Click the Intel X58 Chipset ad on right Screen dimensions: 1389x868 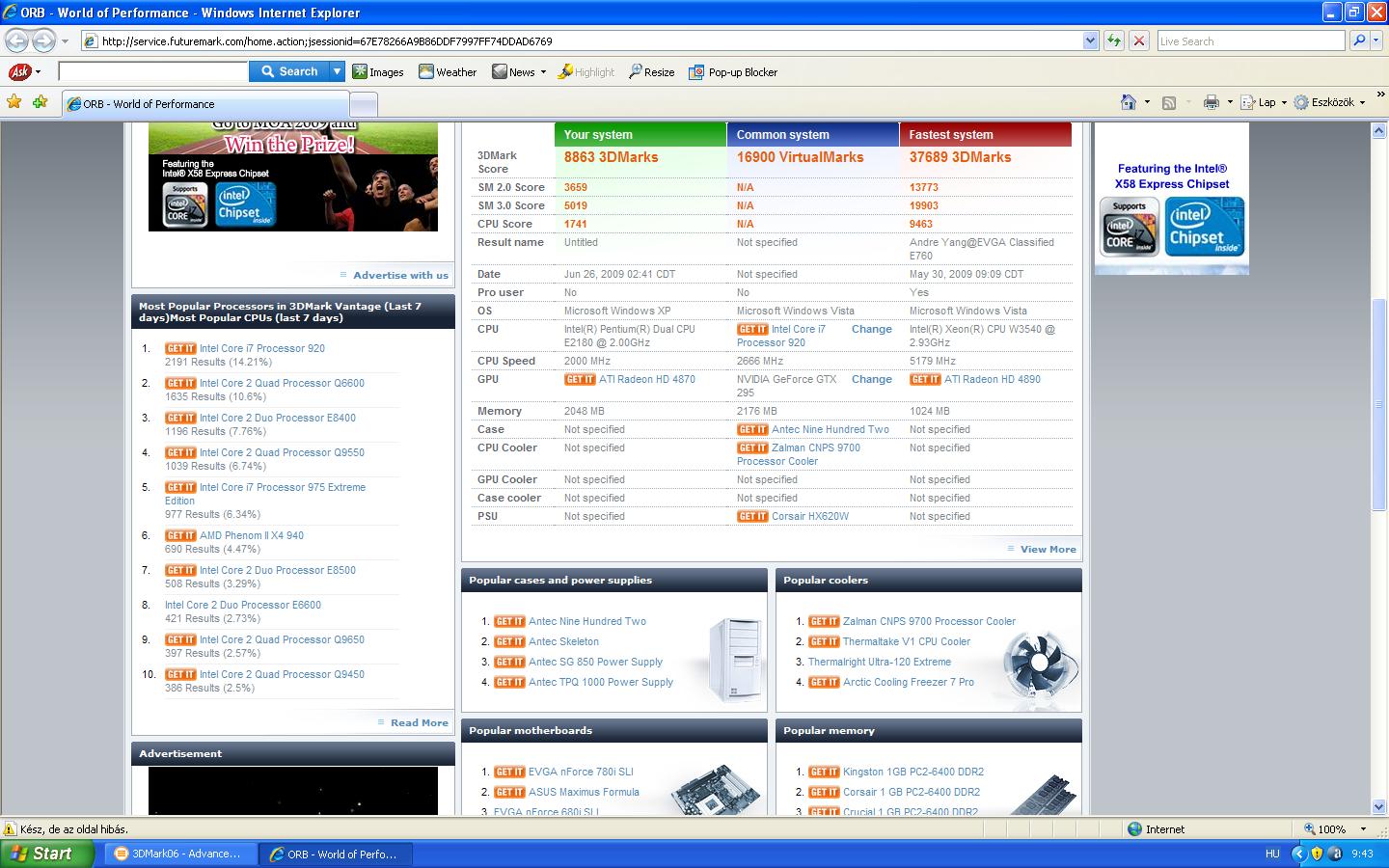[x=1171, y=199]
